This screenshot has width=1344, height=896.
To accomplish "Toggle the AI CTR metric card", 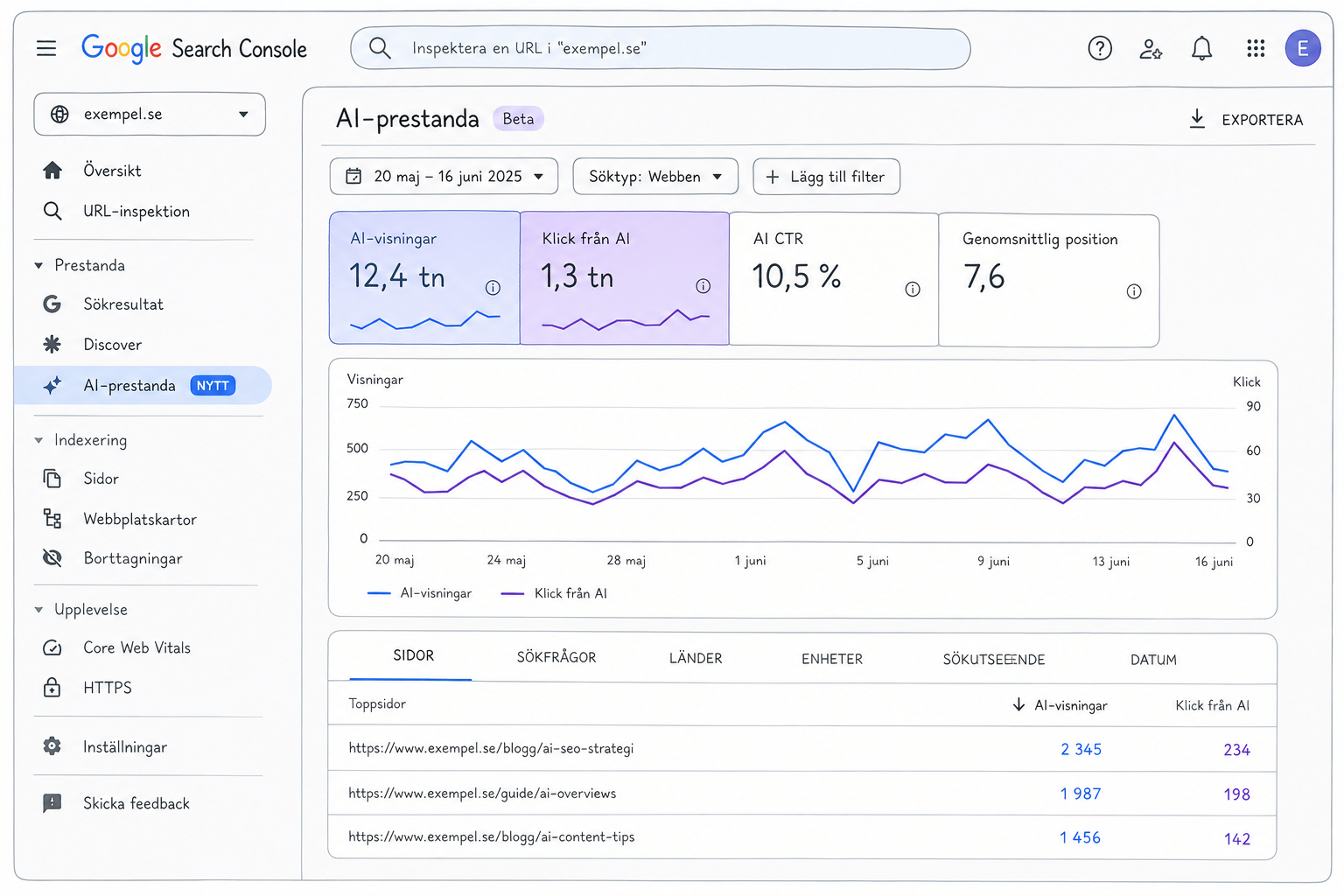I will tap(834, 279).
